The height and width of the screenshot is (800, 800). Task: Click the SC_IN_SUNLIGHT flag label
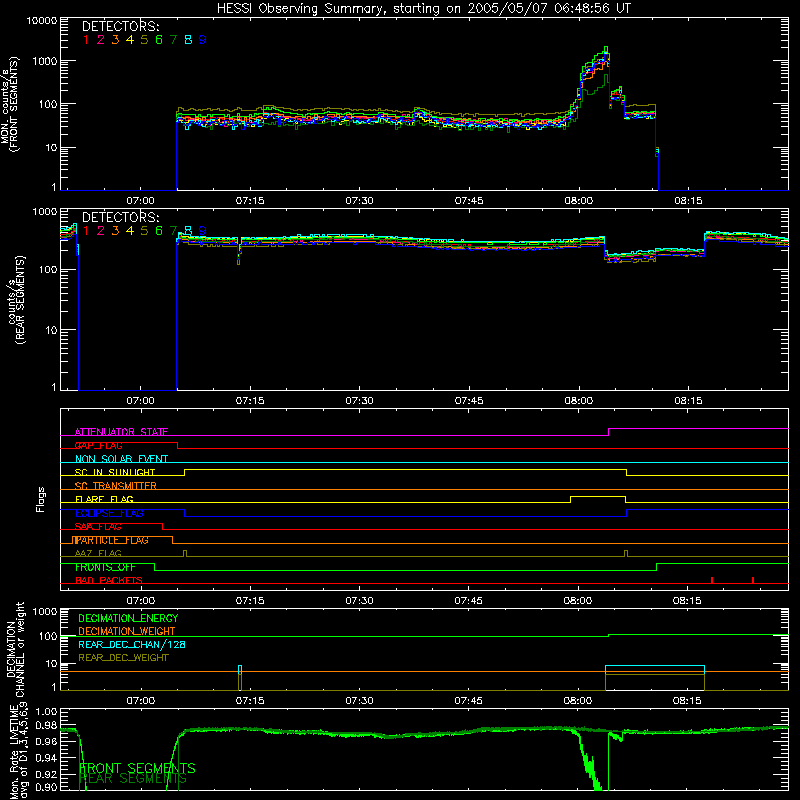[115, 472]
